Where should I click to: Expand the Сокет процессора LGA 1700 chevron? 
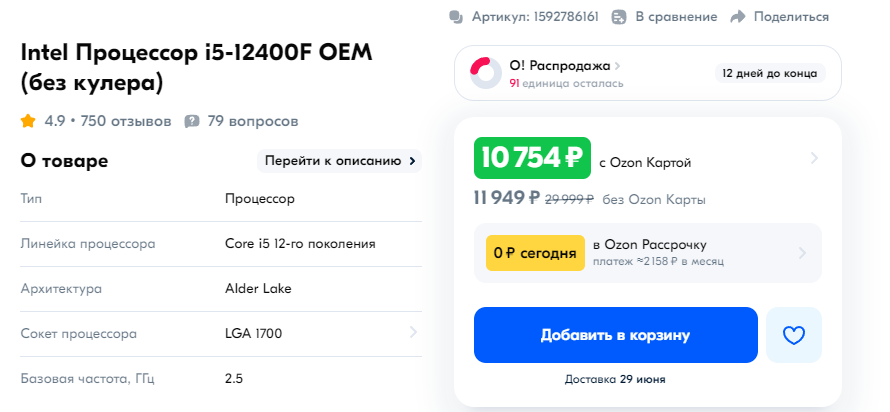pos(413,333)
